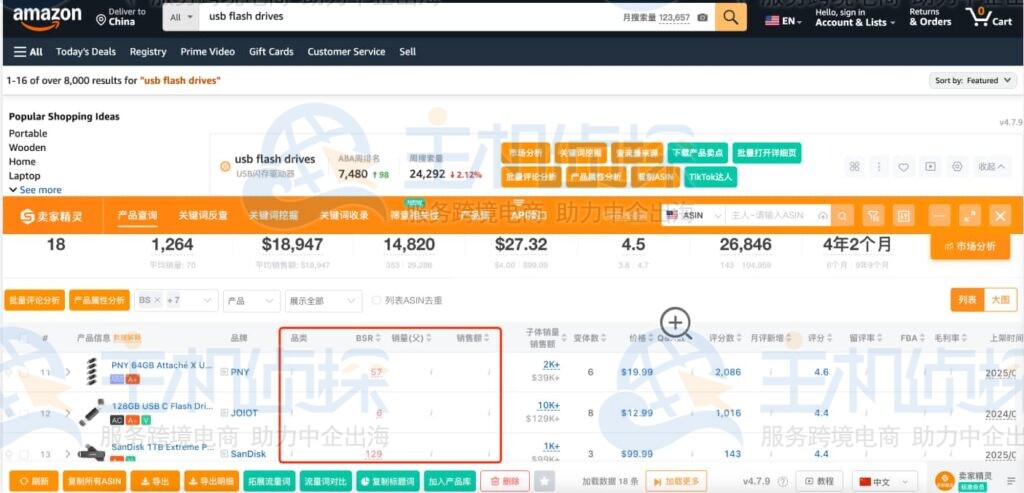Switch to 大图 view mode

[x=1000, y=300]
